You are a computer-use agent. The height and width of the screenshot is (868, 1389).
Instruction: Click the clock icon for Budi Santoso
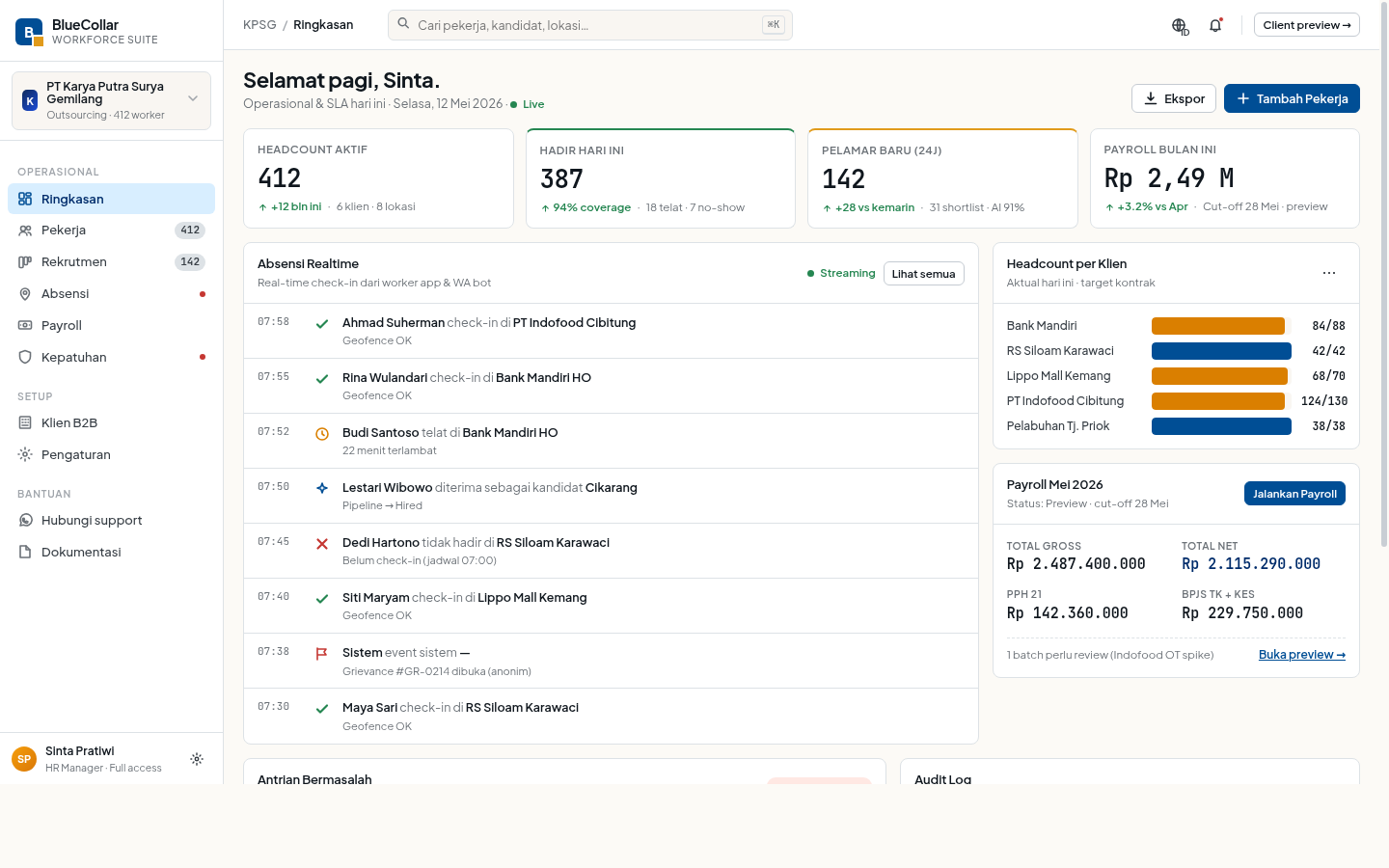pos(322,434)
